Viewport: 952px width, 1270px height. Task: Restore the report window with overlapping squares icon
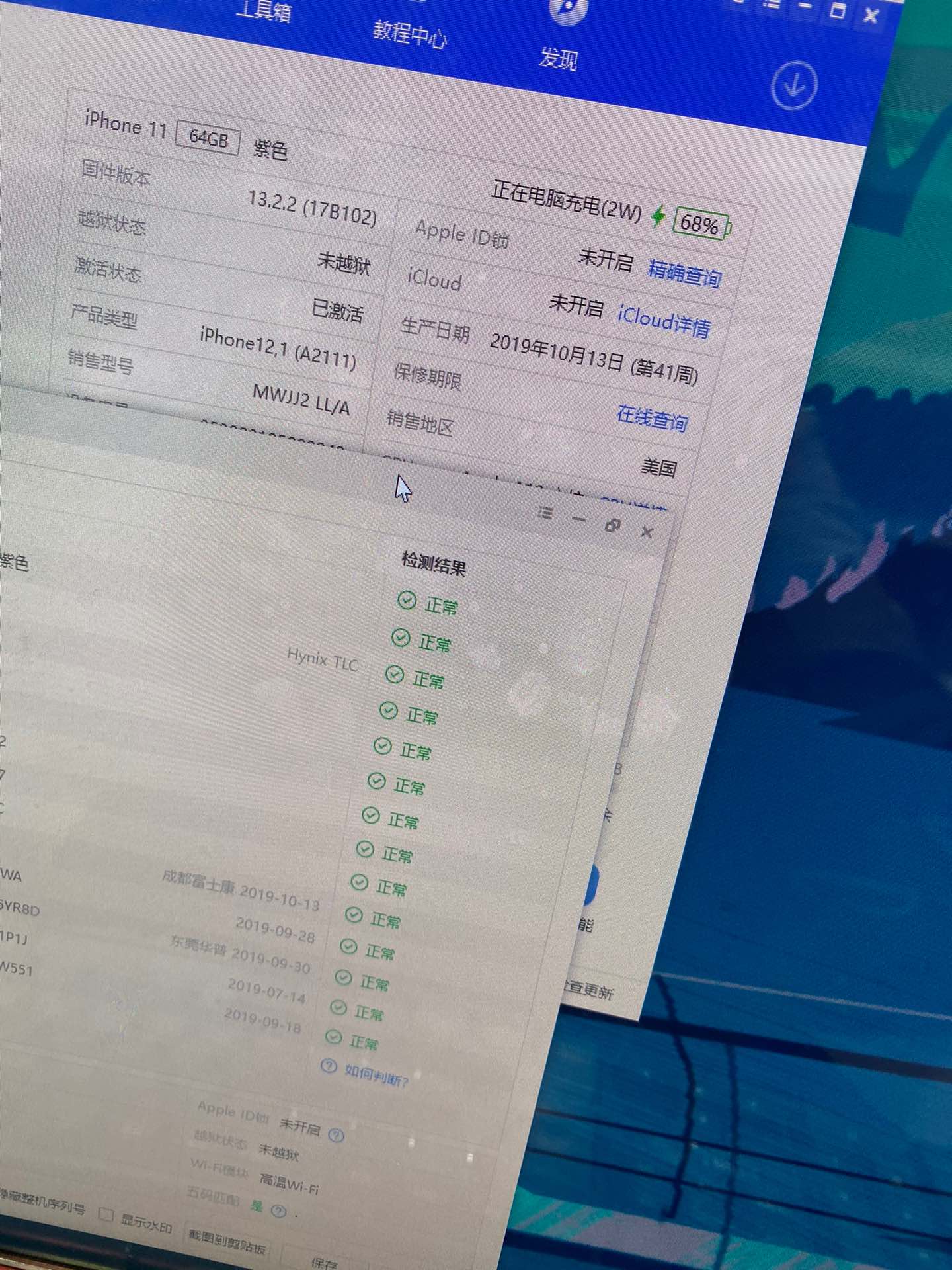coord(613,525)
